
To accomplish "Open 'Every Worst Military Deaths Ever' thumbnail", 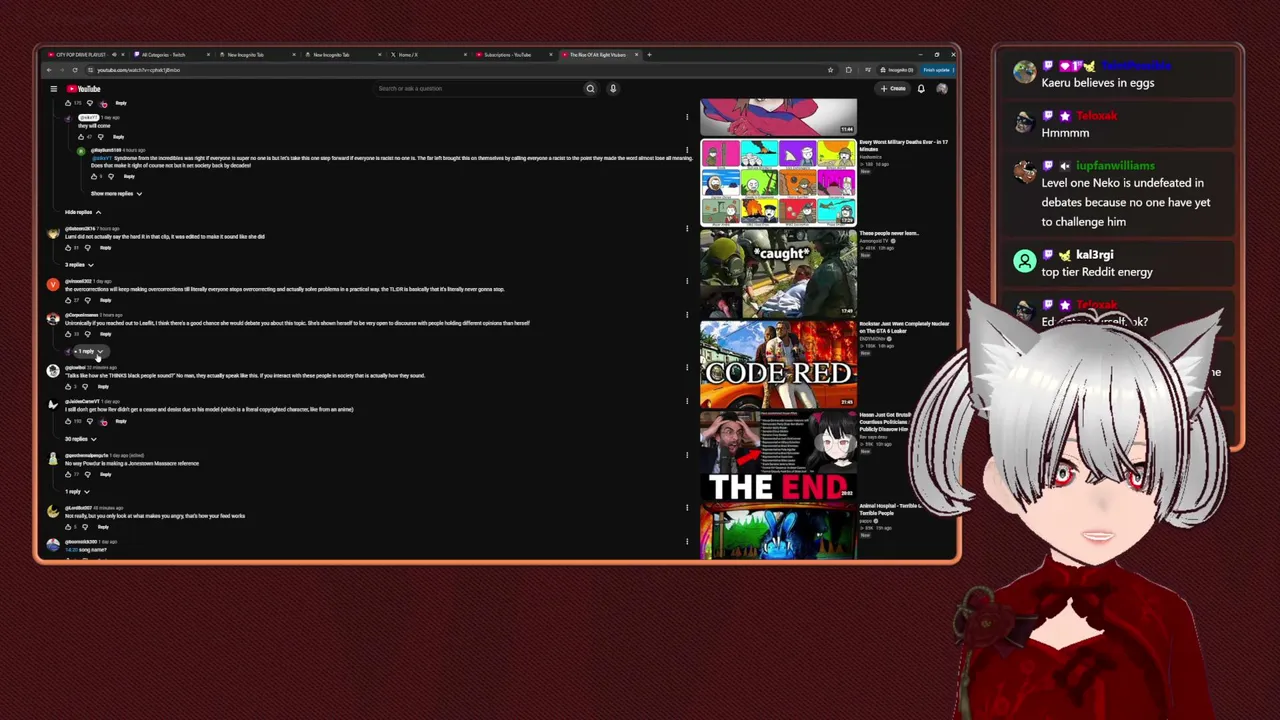I will coord(778,182).
